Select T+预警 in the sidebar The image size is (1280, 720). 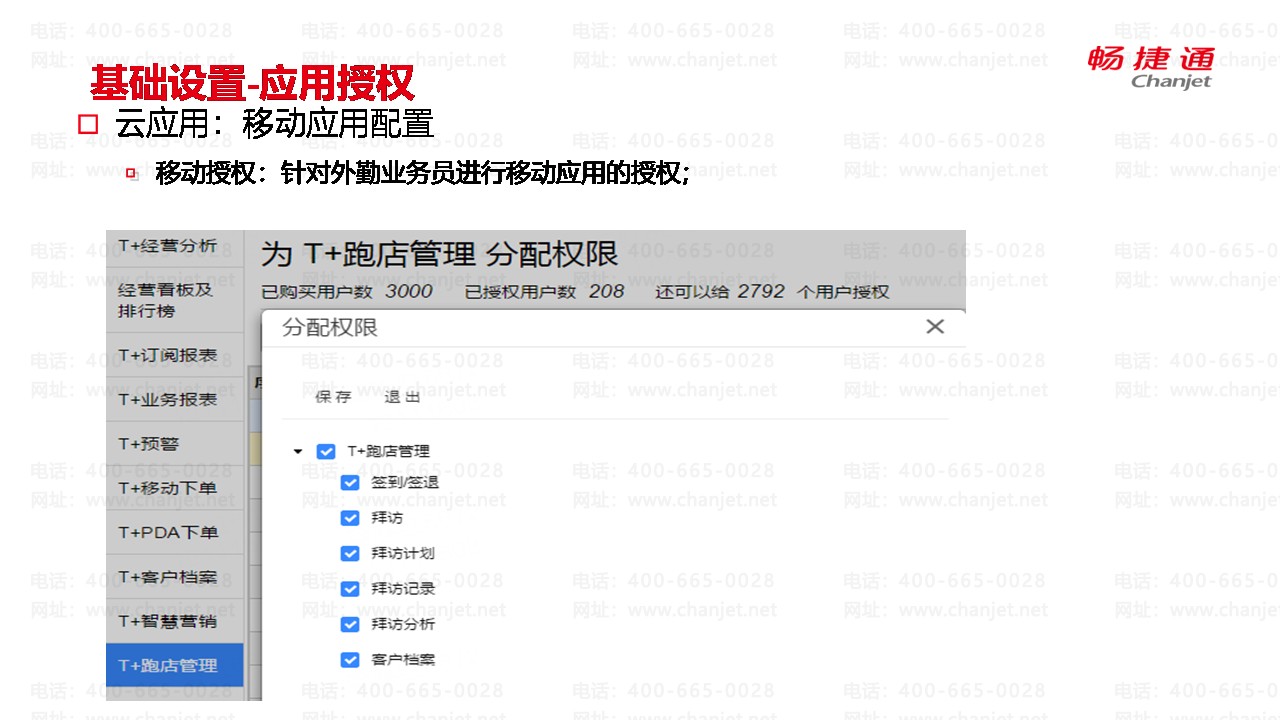click(175, 443)
